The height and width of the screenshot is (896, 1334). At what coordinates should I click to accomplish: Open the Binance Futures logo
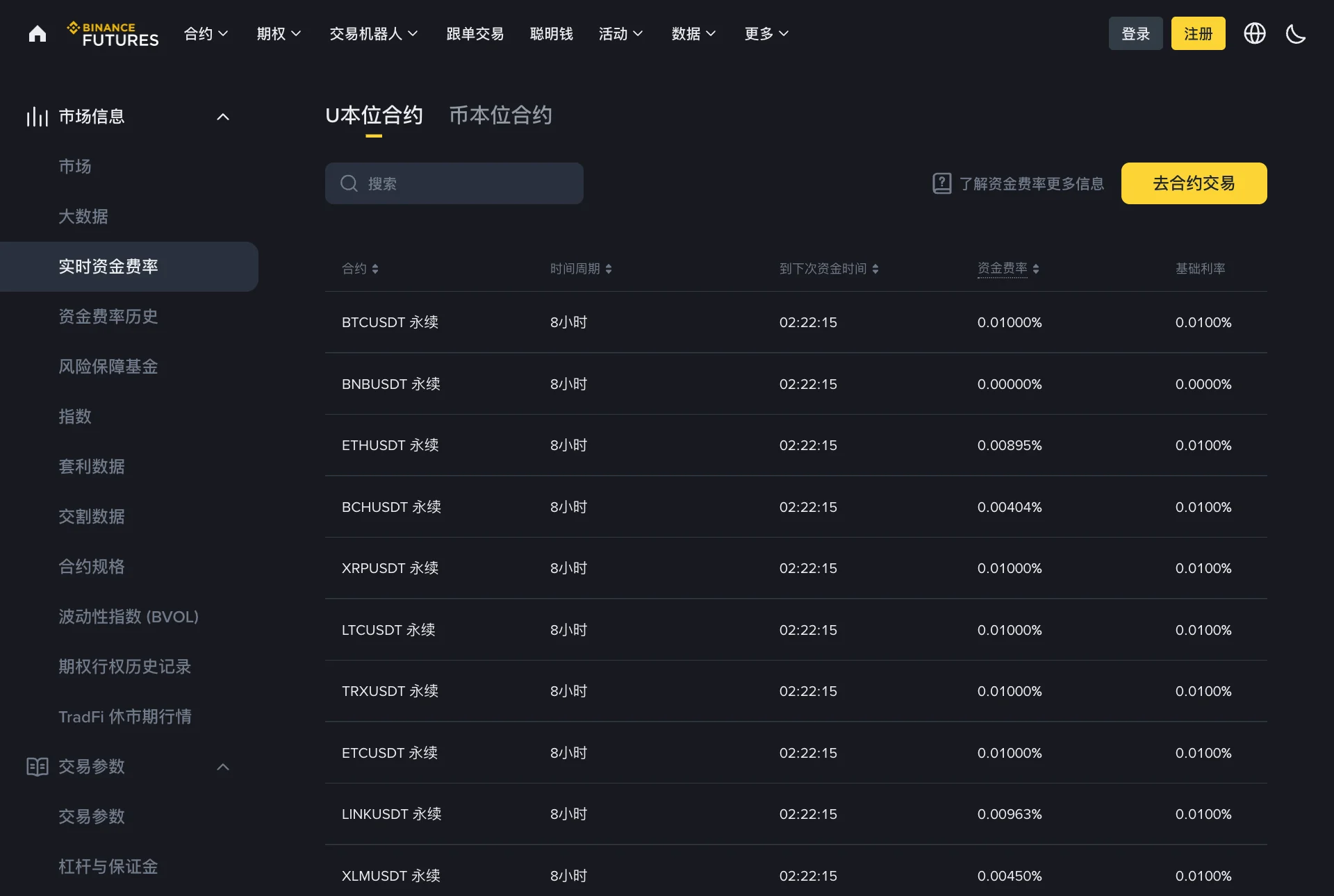pyautogui.click(x=113, y=34)
